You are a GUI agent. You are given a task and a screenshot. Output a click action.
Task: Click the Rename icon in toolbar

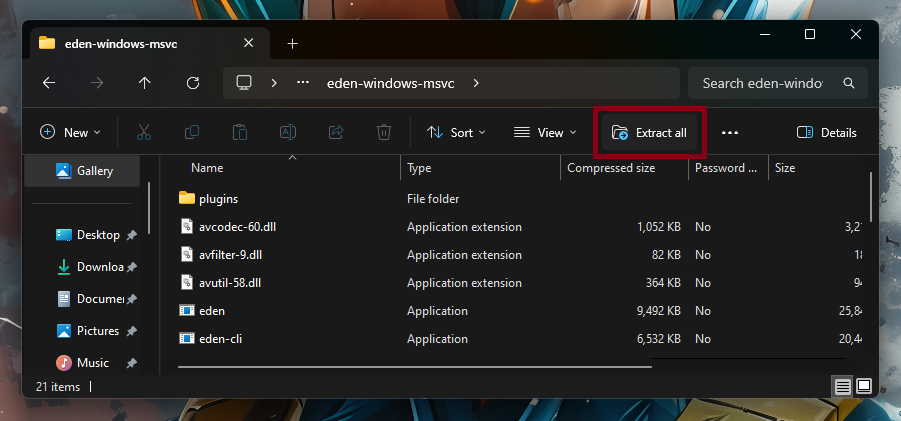pyautogui.click(x=288, y=133)
